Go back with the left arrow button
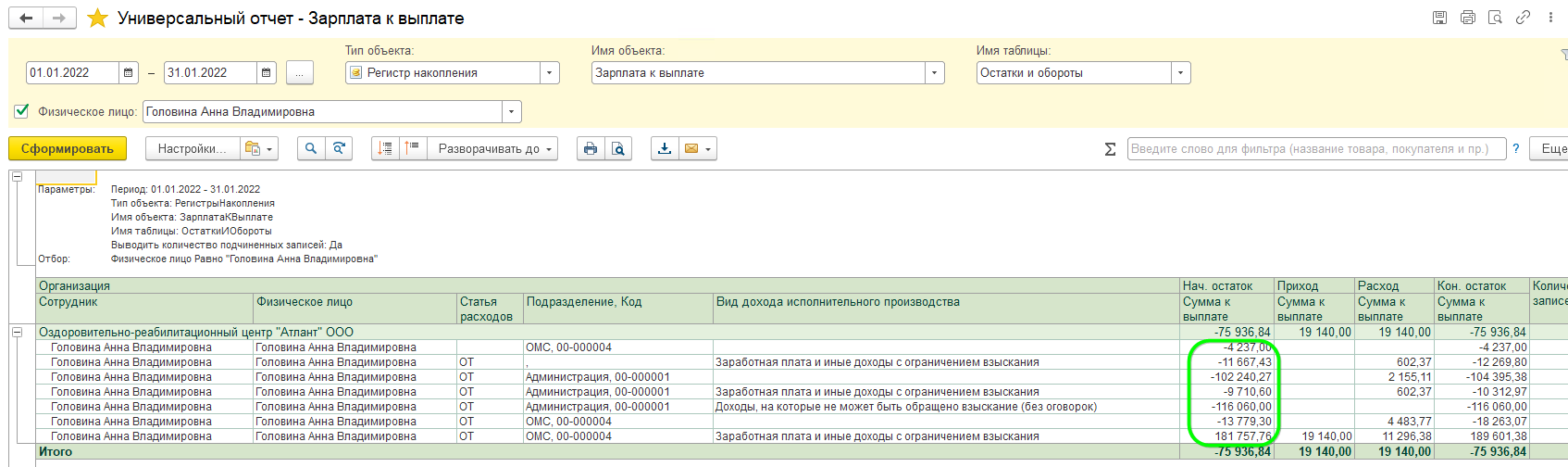Viewport: 1568px width, 467px height. click(26, 18)
